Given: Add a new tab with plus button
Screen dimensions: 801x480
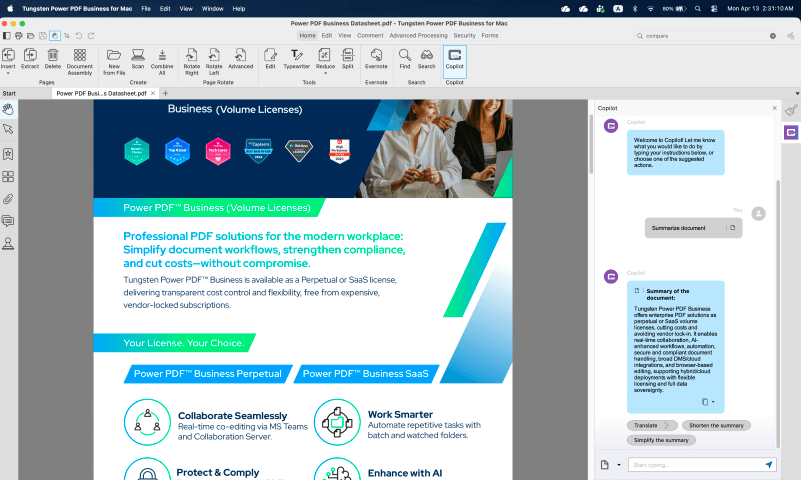Looking at the screenshot, I should pos(165,93).
